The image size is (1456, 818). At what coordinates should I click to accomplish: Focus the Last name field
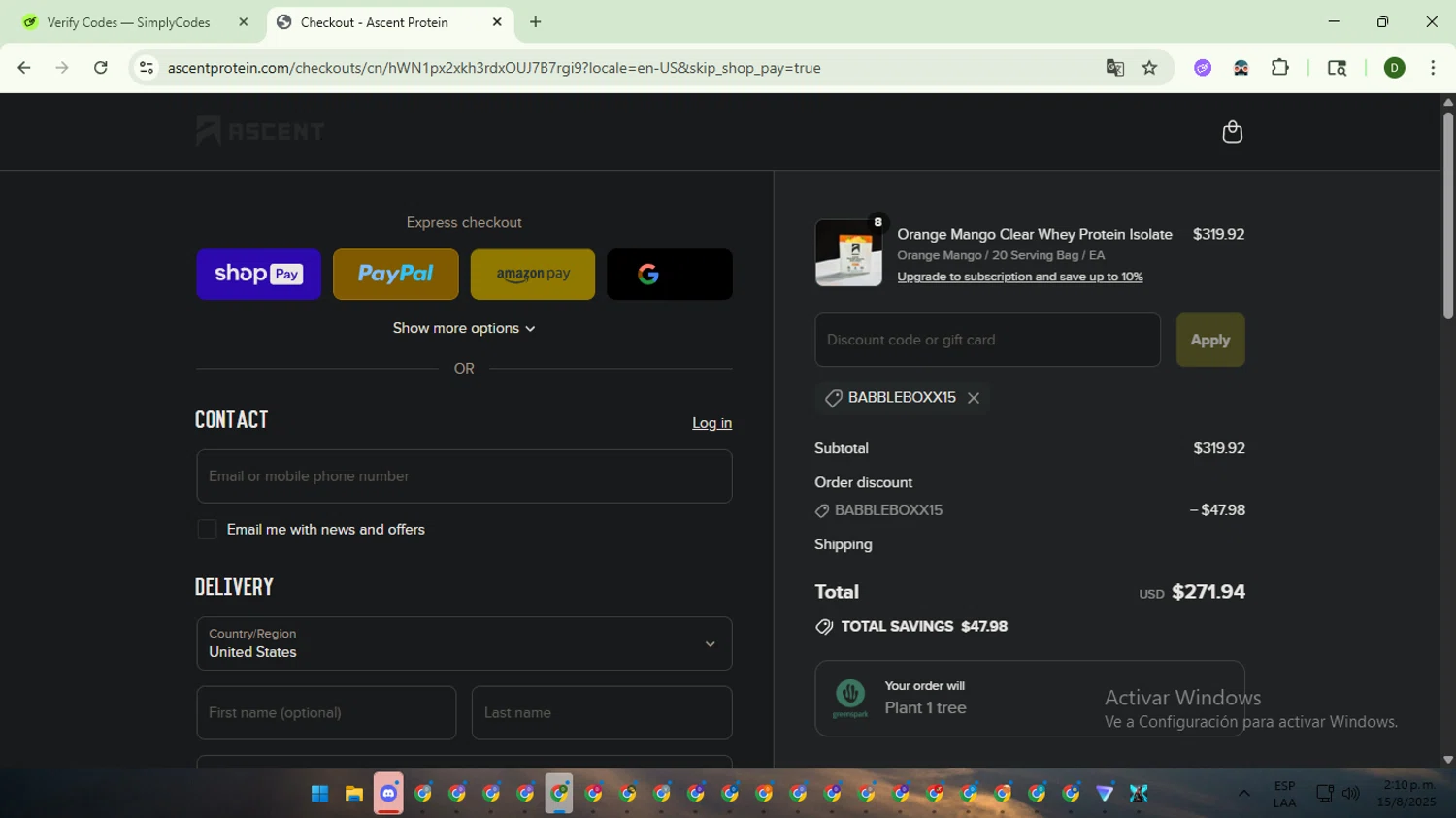(602, 713)
